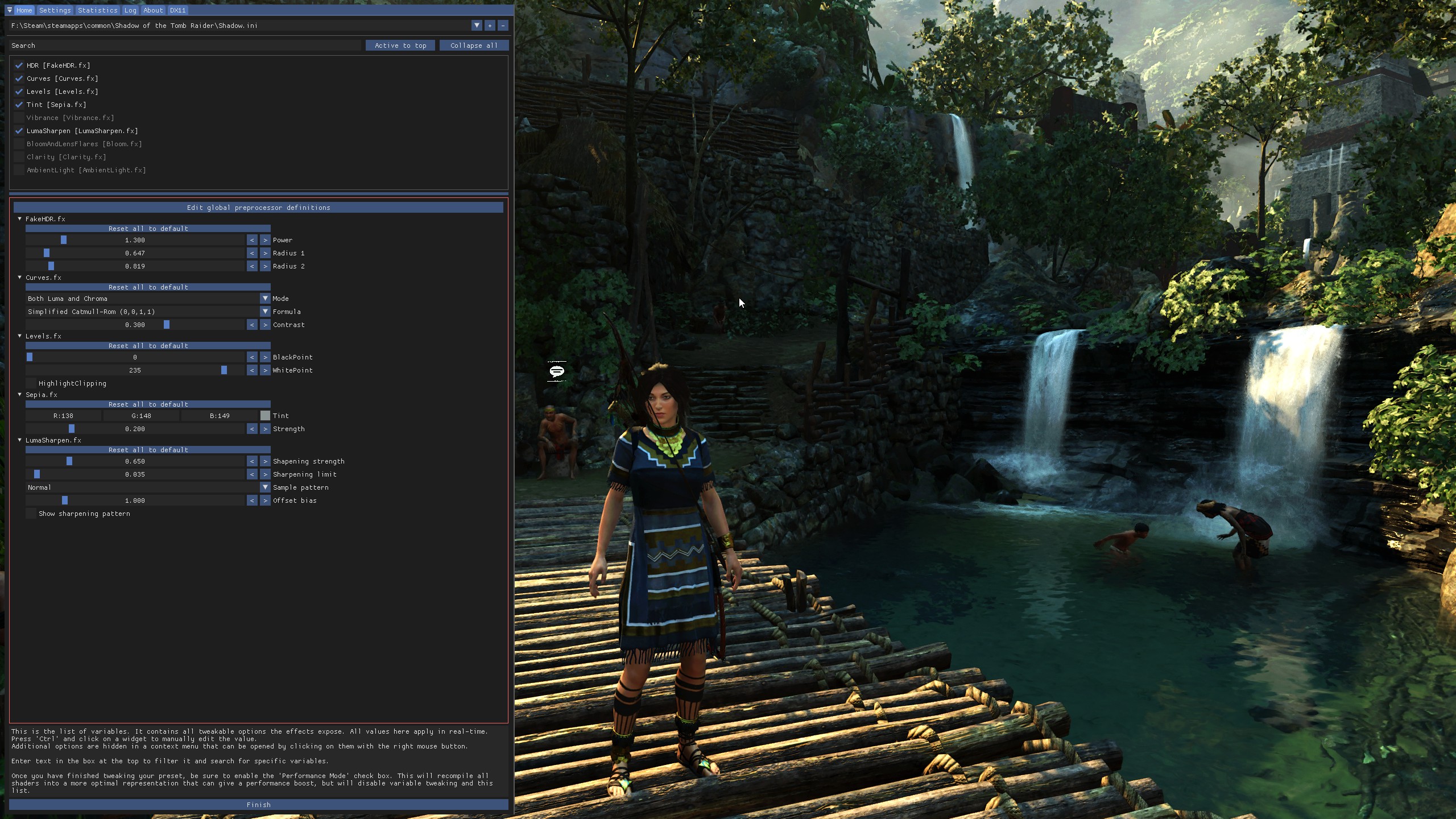Increase Radius 2 with right arrow
This screenshot has height=819, width=1456.
(265, 266)
